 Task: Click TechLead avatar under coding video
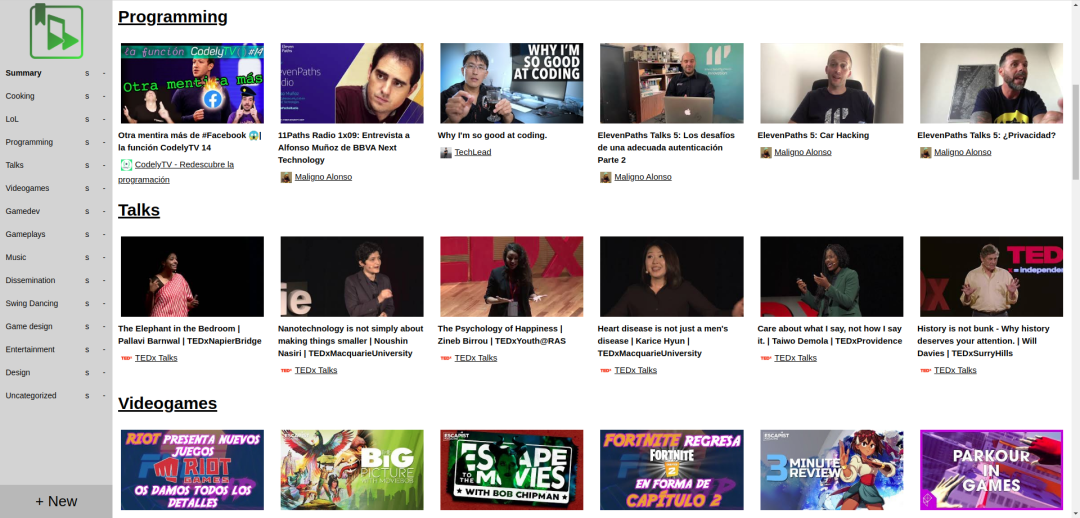446,152
